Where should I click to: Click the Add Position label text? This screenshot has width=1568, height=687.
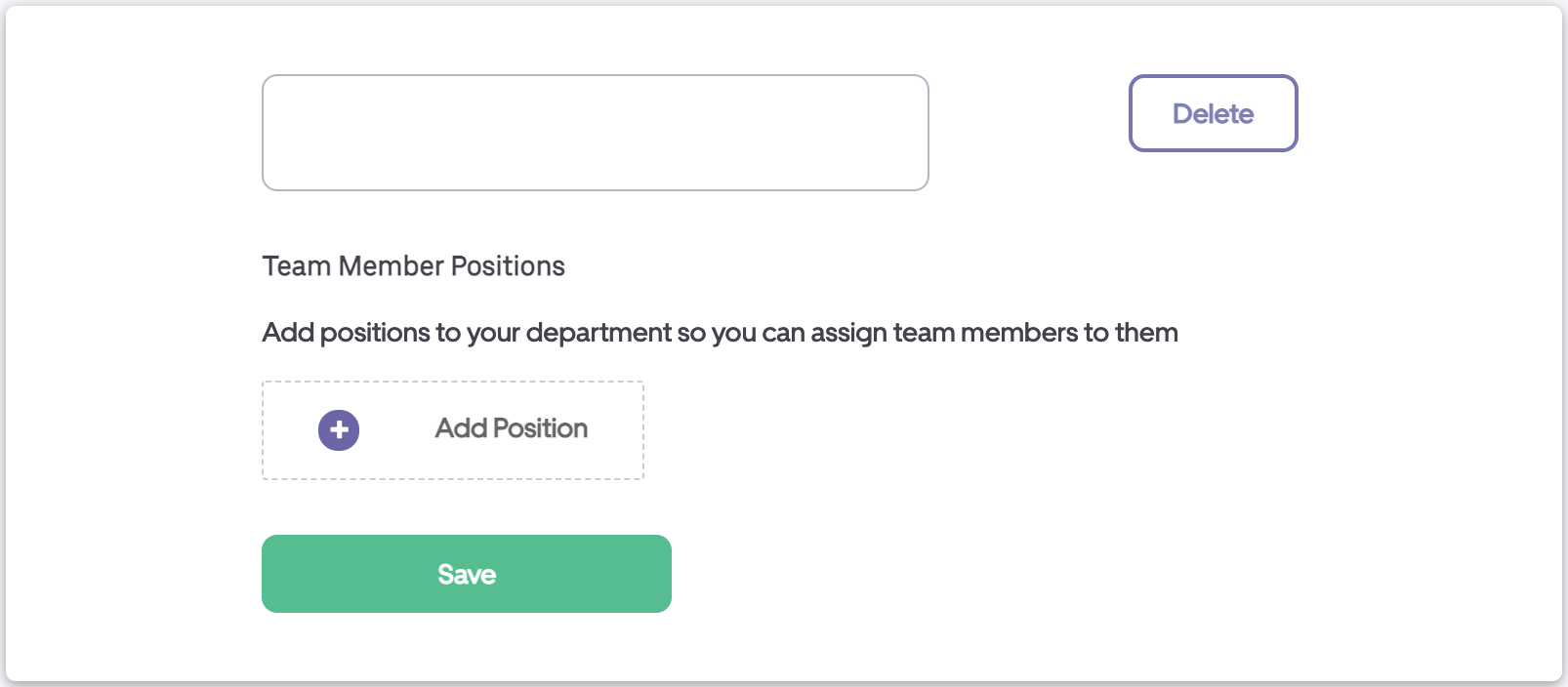(x=511, y=428)
